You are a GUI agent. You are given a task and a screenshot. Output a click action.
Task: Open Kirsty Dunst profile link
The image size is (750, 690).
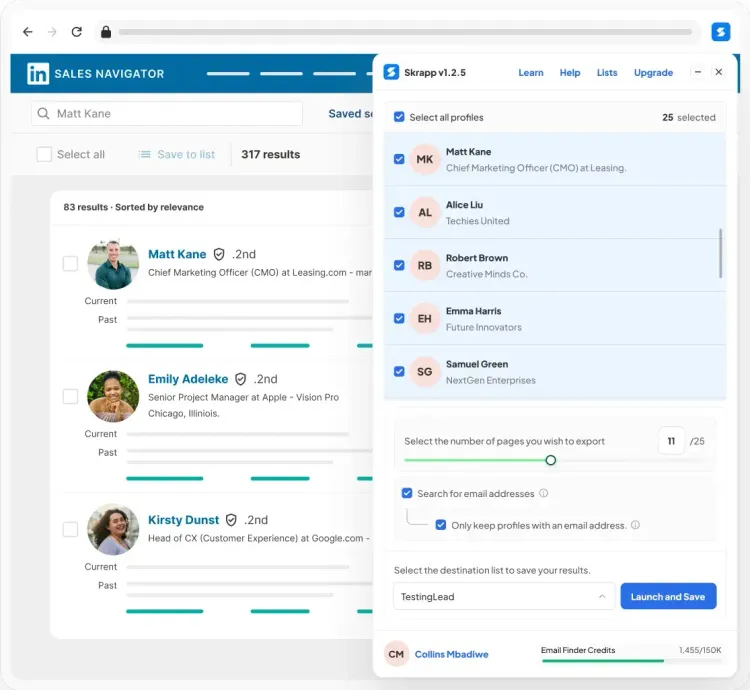click(183, 520)
